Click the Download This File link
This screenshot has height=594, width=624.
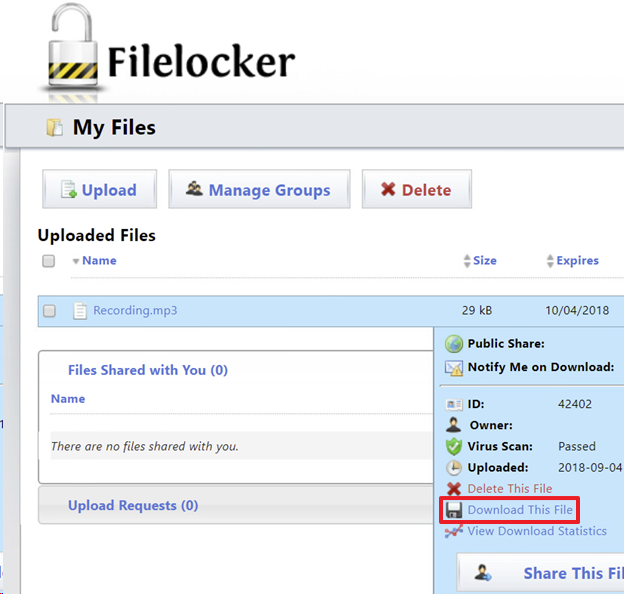(x=520, y=510)
